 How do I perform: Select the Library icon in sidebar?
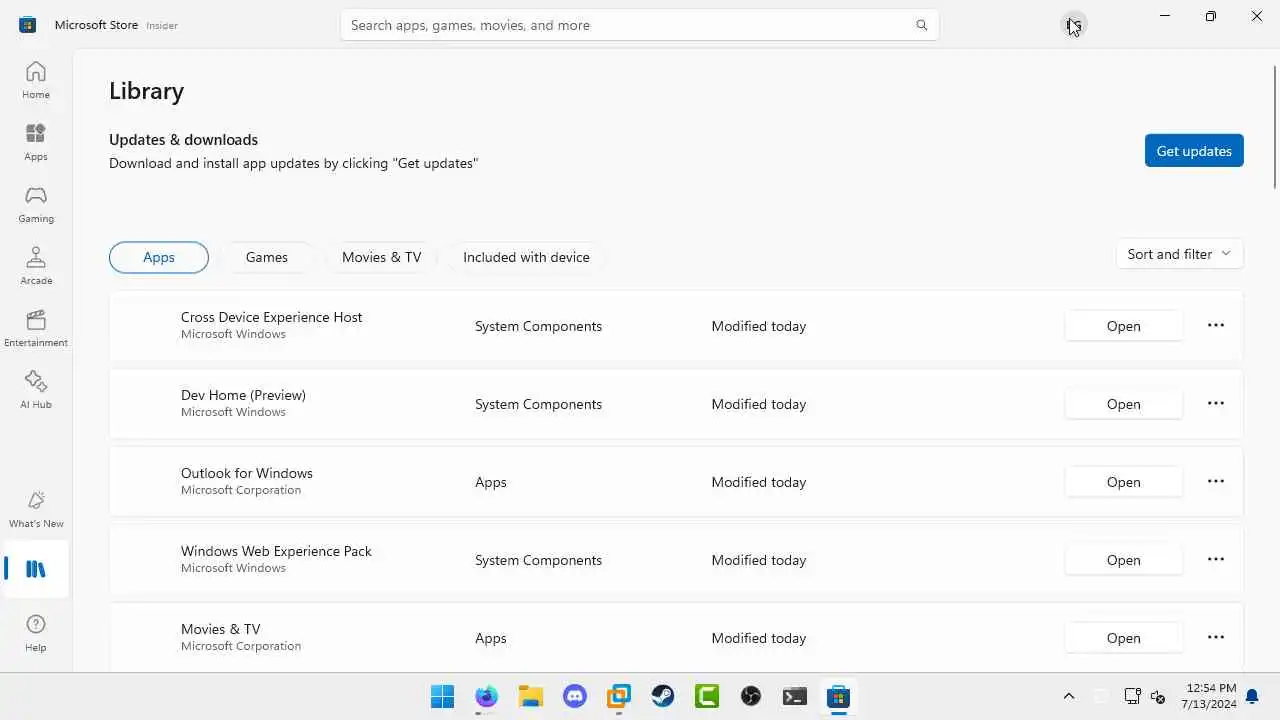click(36, 569)
